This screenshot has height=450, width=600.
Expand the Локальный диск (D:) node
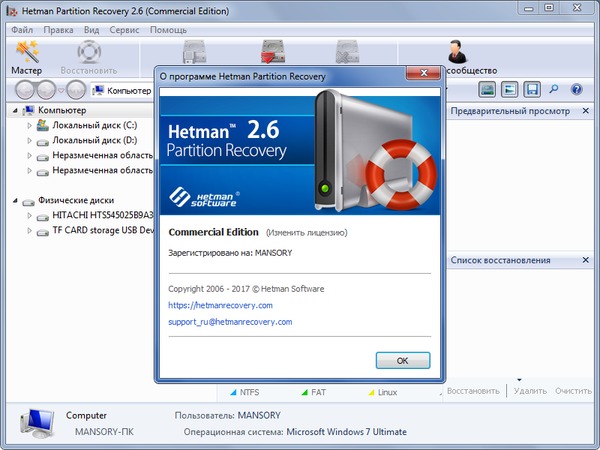coord(27,141)
